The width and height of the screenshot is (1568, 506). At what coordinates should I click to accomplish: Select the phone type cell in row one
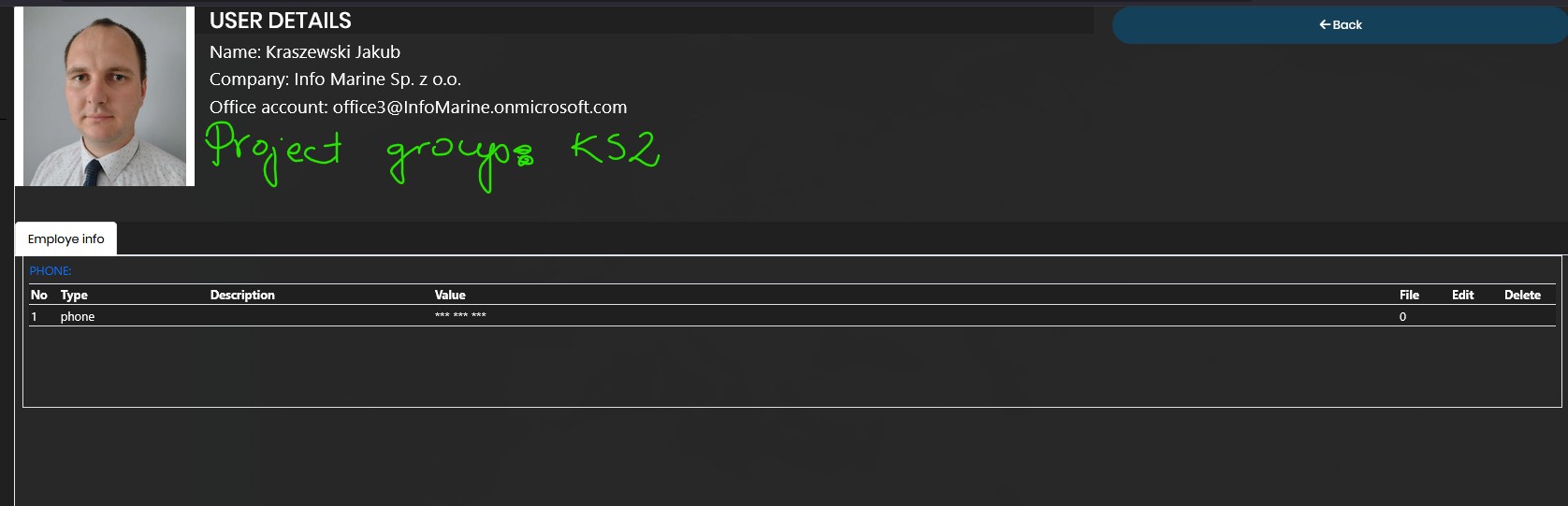point(78,317)
